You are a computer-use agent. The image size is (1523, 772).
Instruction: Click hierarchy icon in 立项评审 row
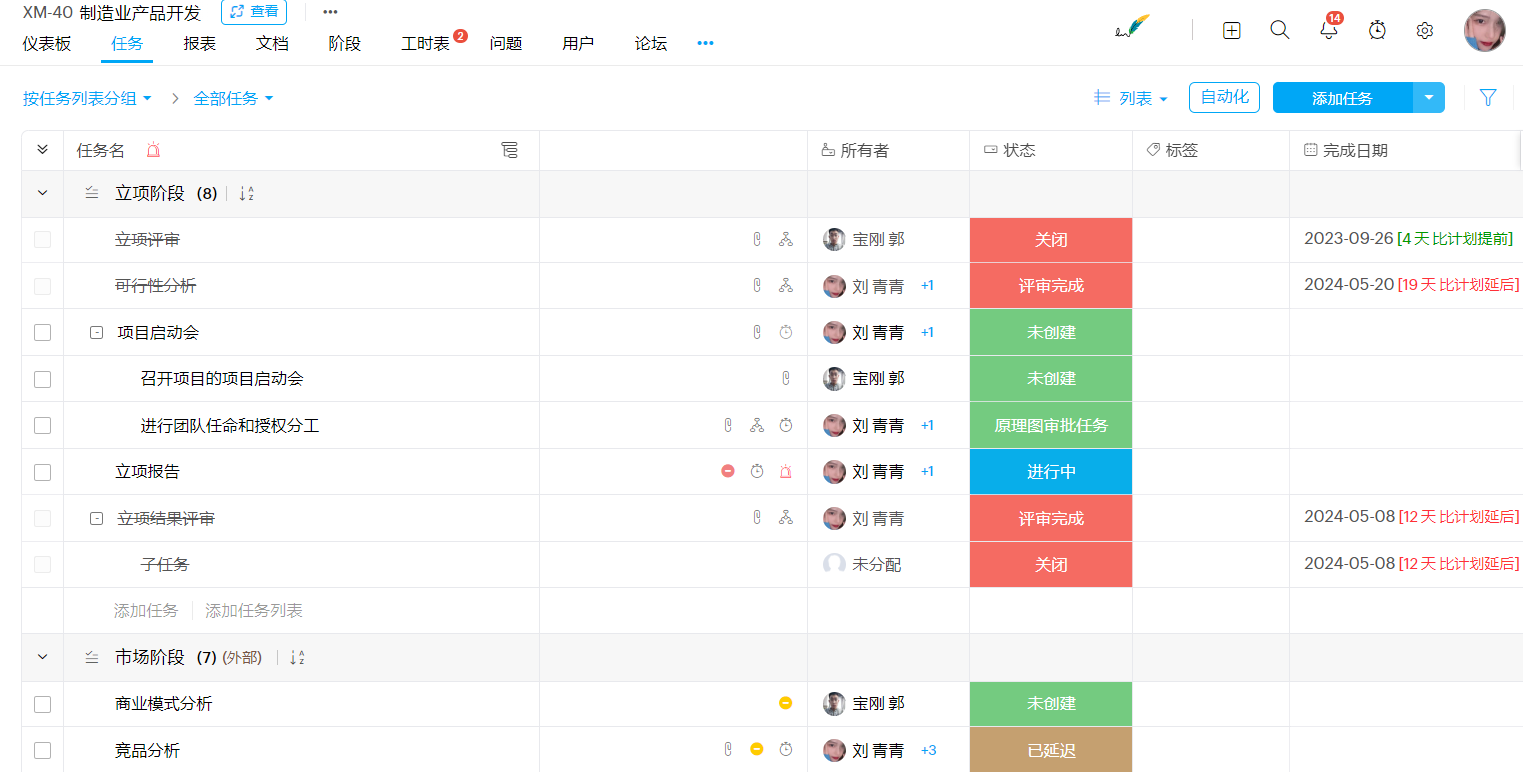tap(786, 240)
